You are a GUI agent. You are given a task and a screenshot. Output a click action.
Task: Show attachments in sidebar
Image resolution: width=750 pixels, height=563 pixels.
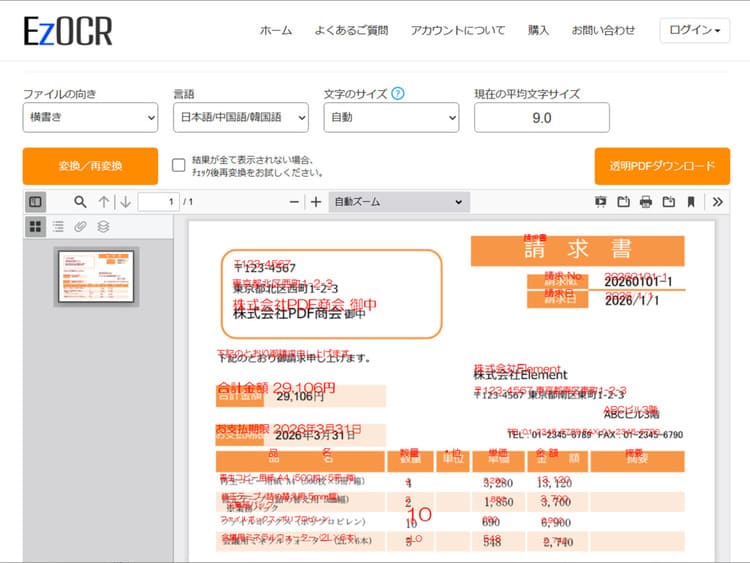tap(80, 226)
